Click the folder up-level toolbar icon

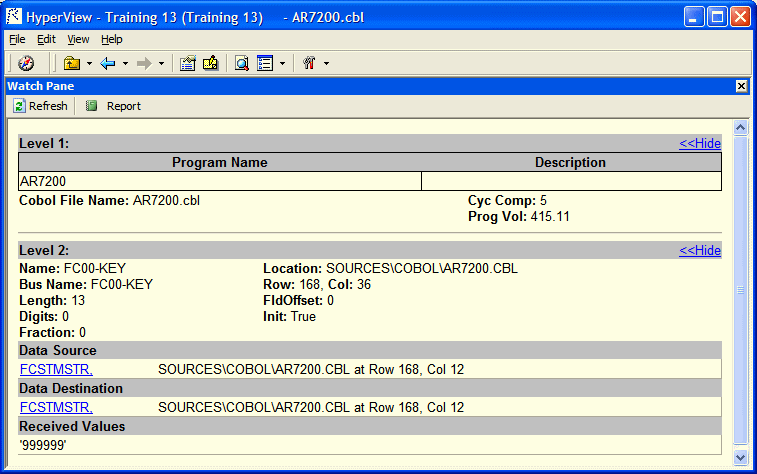pyautogui.click(x=72, y=63)
